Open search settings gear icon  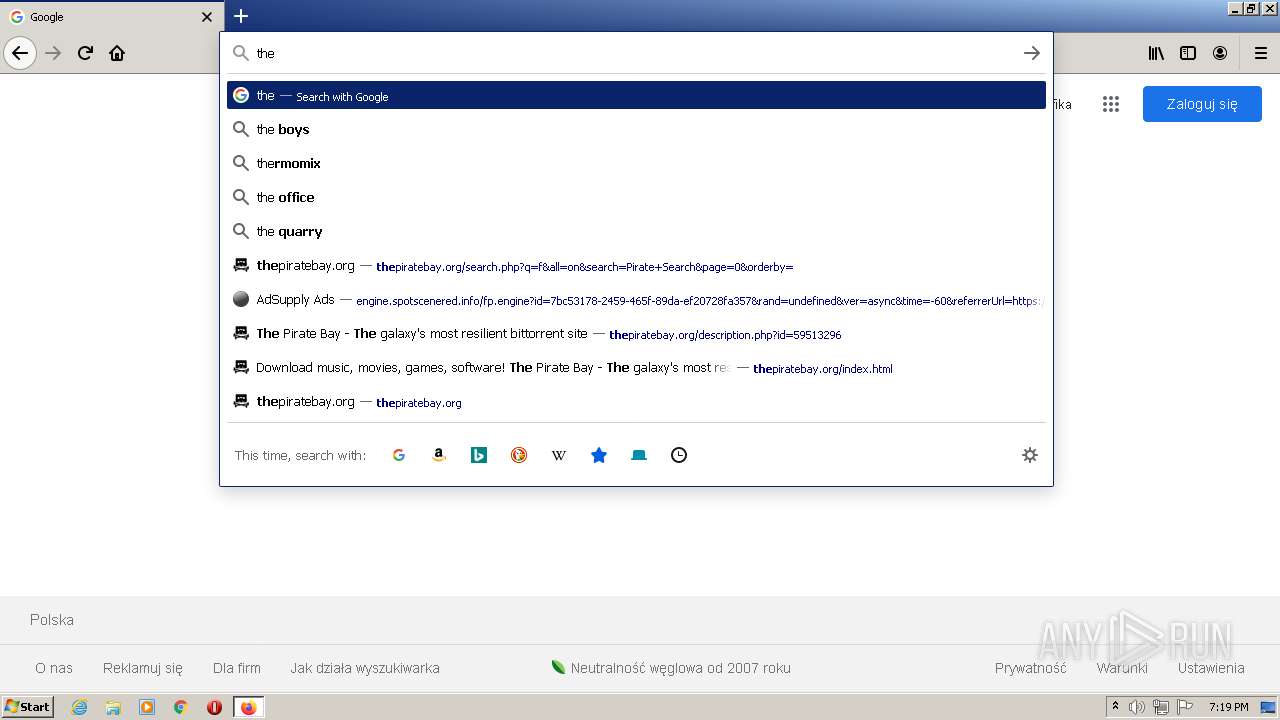click(x=1030, y=455)
